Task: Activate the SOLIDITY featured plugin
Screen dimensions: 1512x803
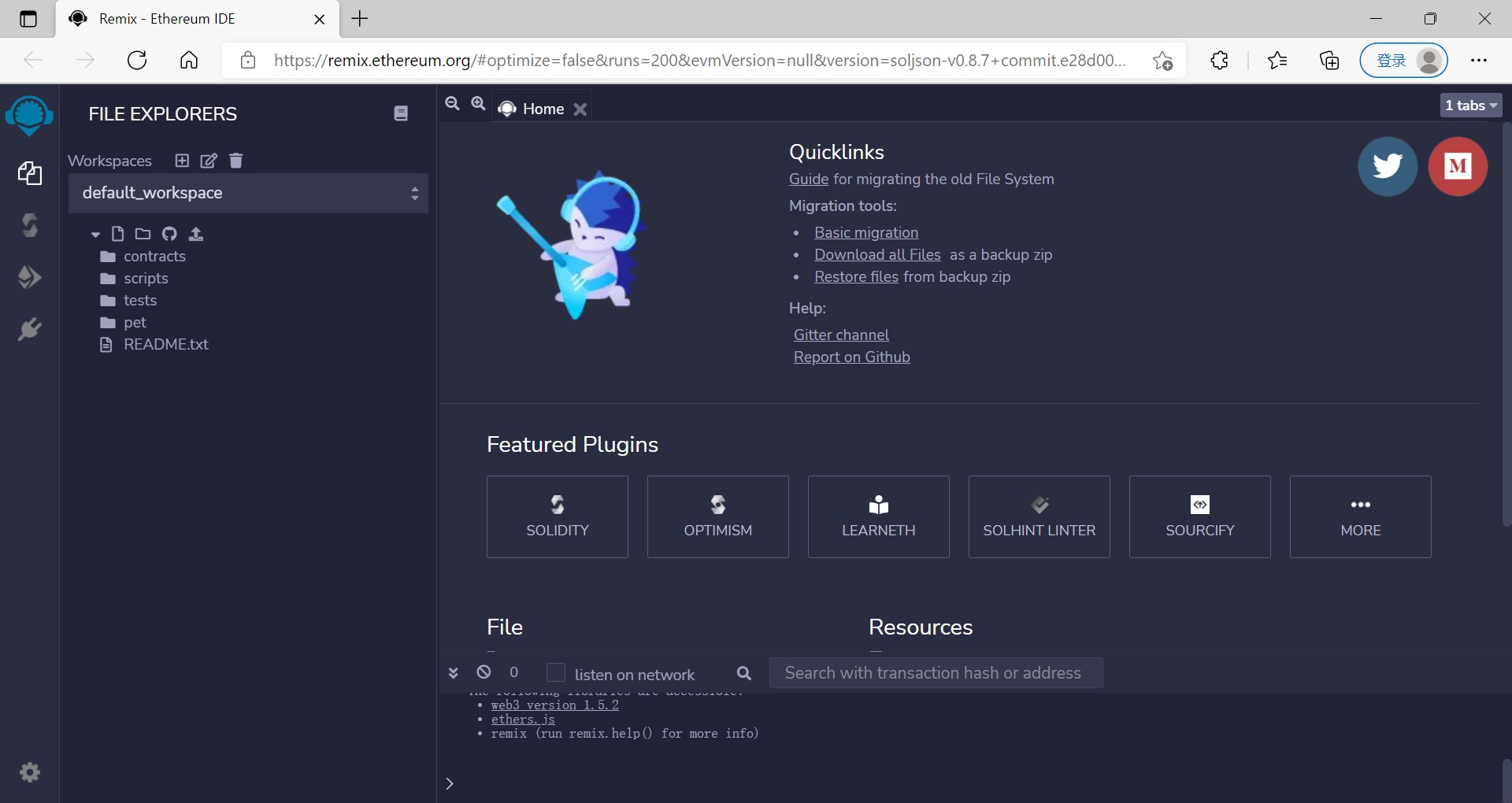Action: coord(558,516)
